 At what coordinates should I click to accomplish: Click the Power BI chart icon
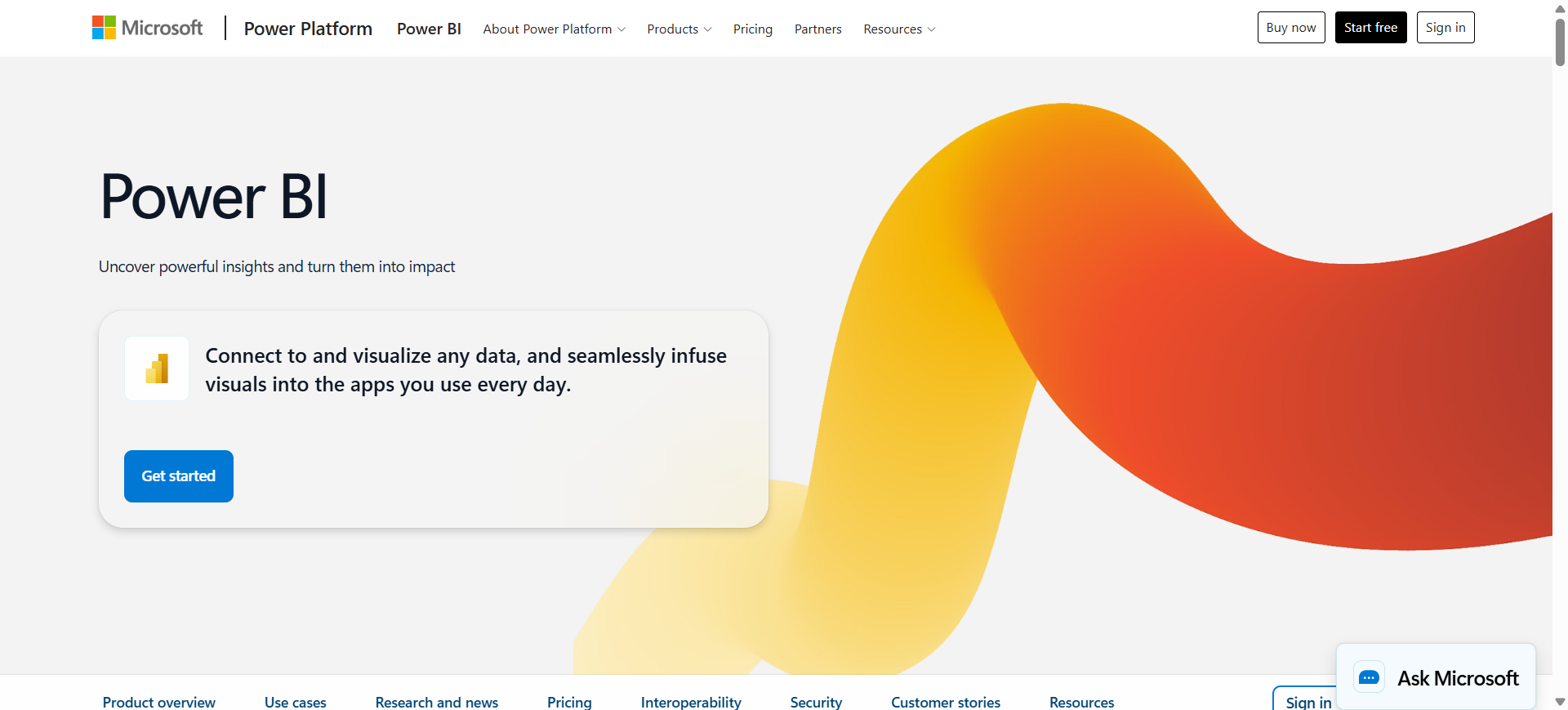(157, 368)
